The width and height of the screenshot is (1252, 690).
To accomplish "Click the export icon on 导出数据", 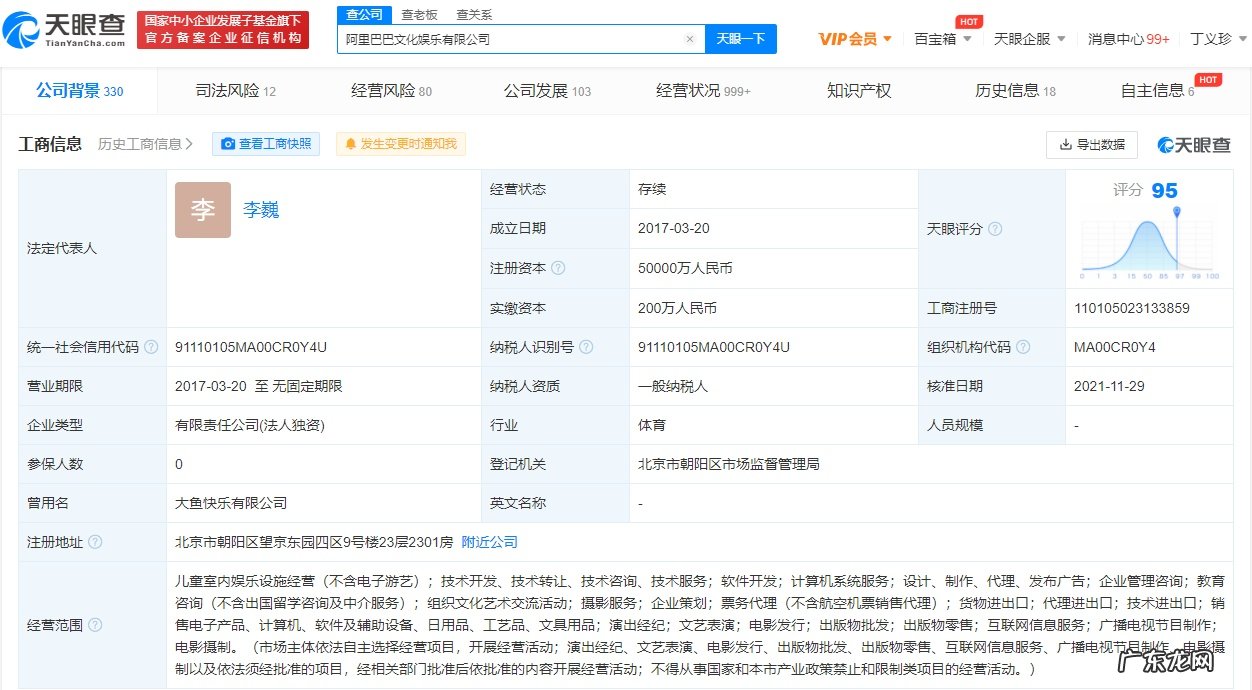I will click(1066, 145).
